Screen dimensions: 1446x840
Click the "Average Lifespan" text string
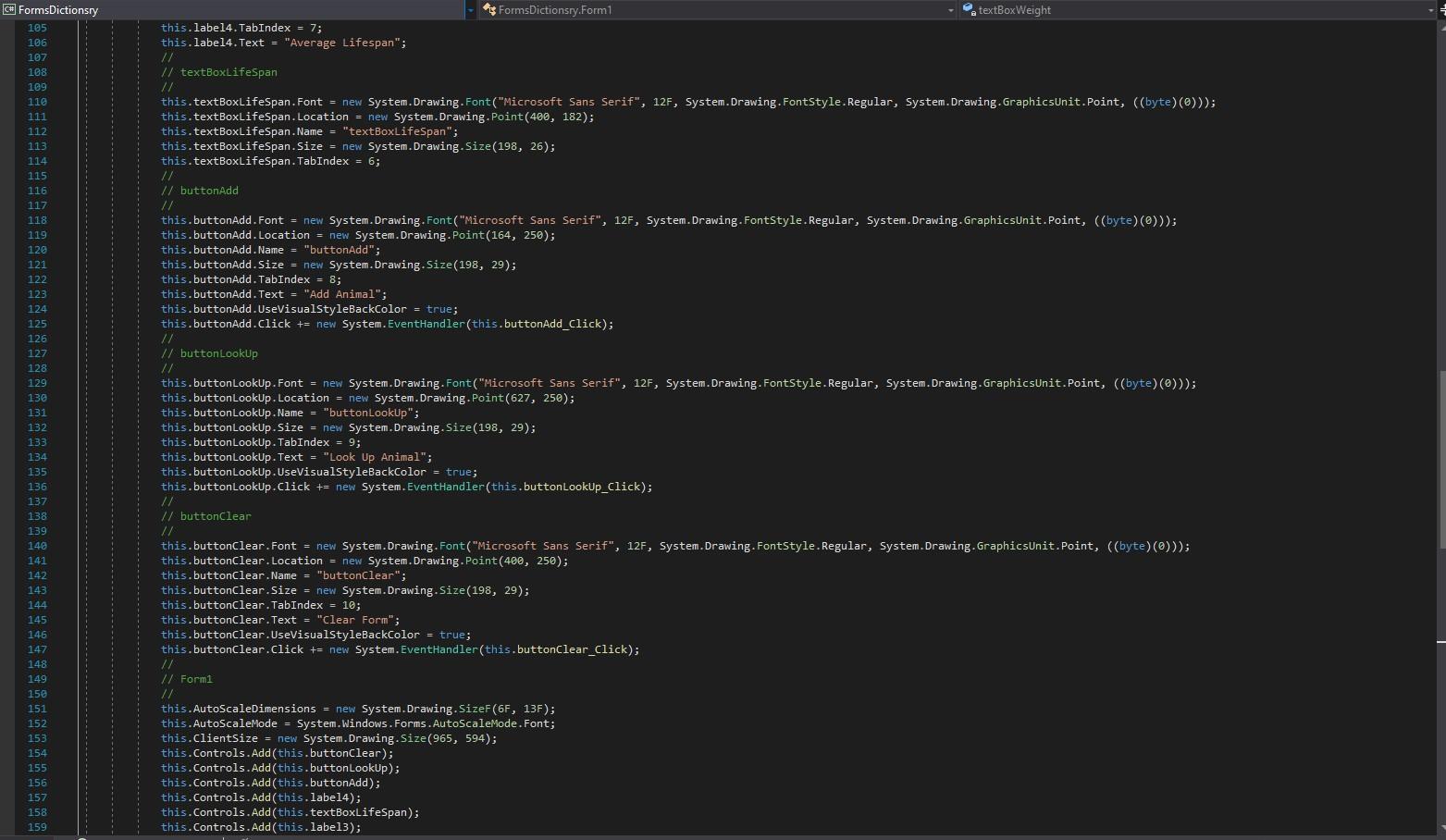pyautogui.click(x=342, y=43)
